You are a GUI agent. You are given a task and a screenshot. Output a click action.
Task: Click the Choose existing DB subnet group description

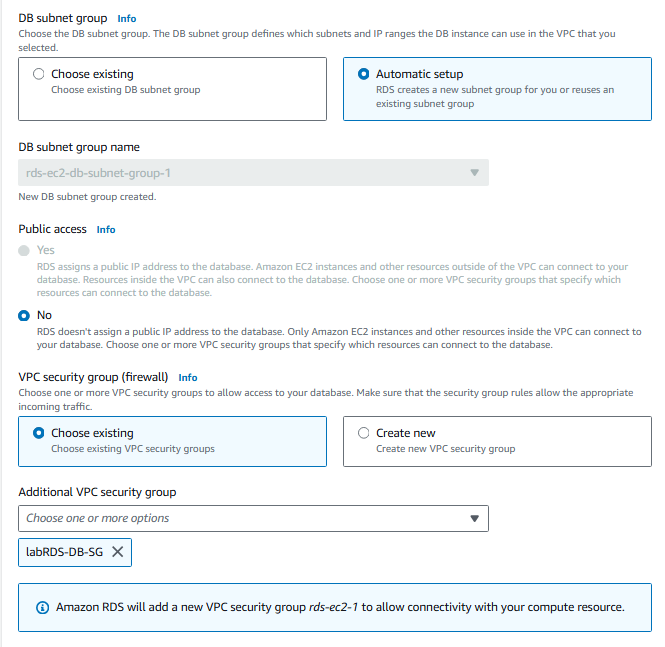(126, 90)
